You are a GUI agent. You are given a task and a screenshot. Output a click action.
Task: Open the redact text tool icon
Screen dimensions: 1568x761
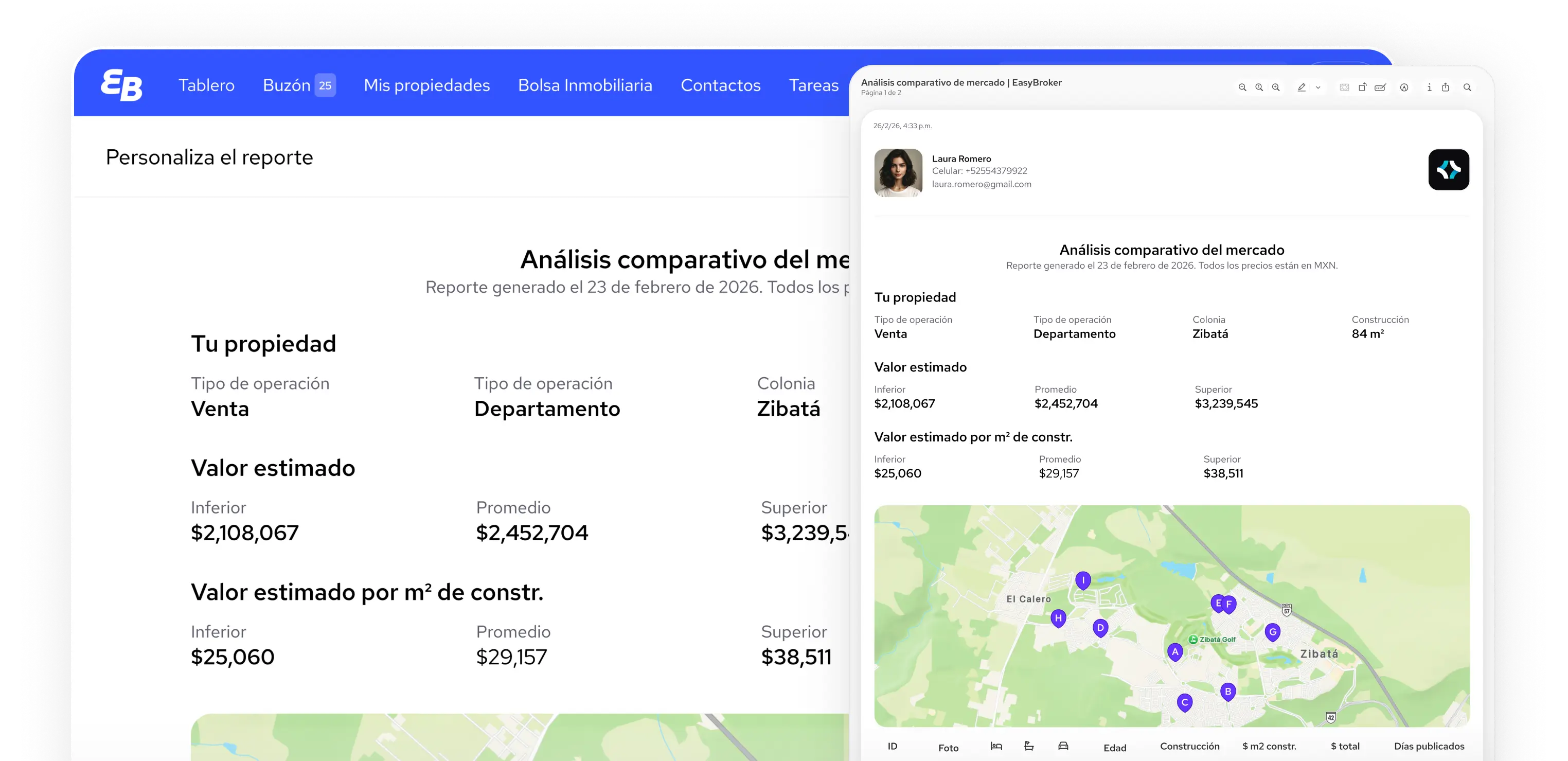(1345, 87)
